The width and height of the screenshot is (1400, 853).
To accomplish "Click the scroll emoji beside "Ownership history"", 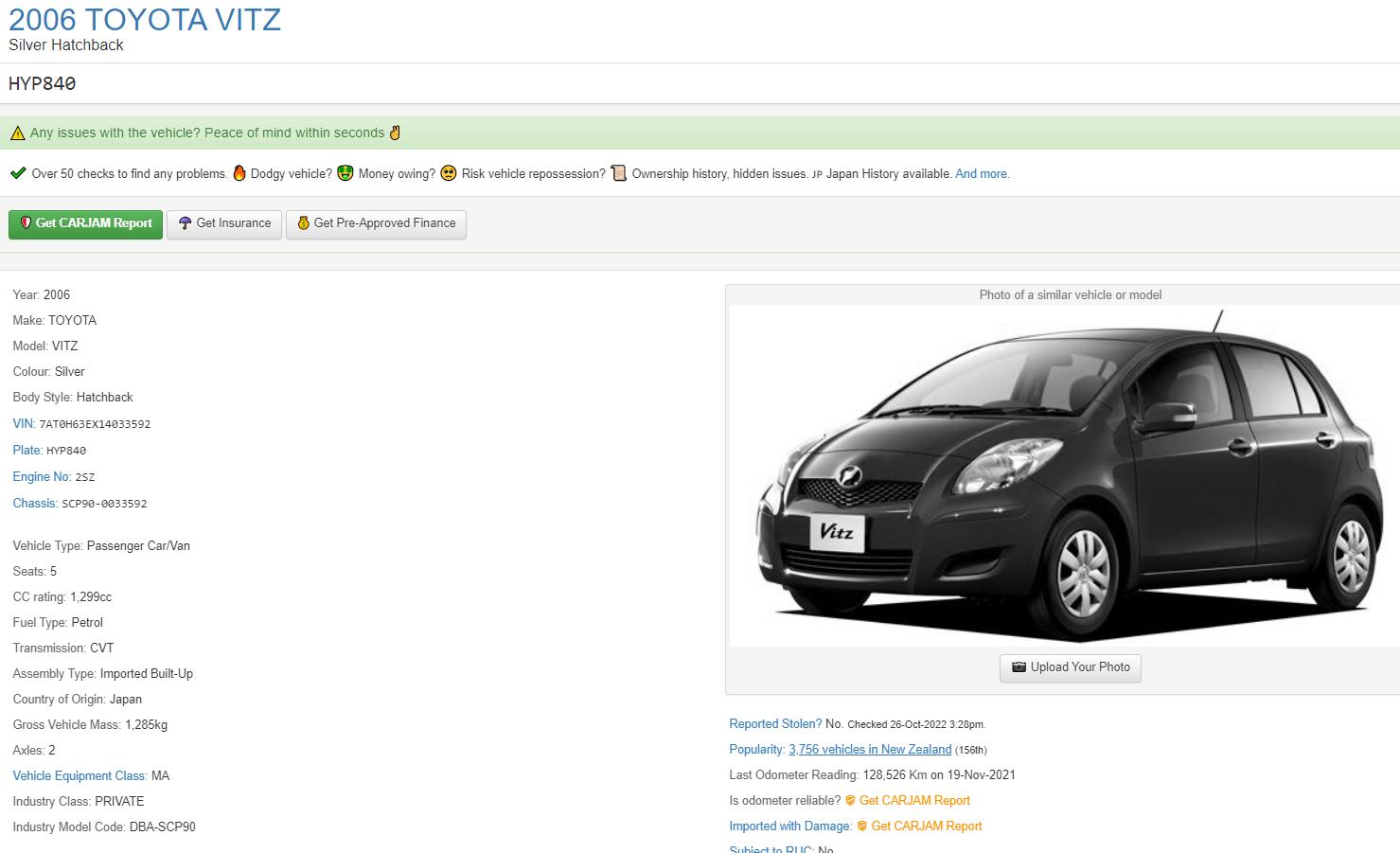I will pos(618,173).
